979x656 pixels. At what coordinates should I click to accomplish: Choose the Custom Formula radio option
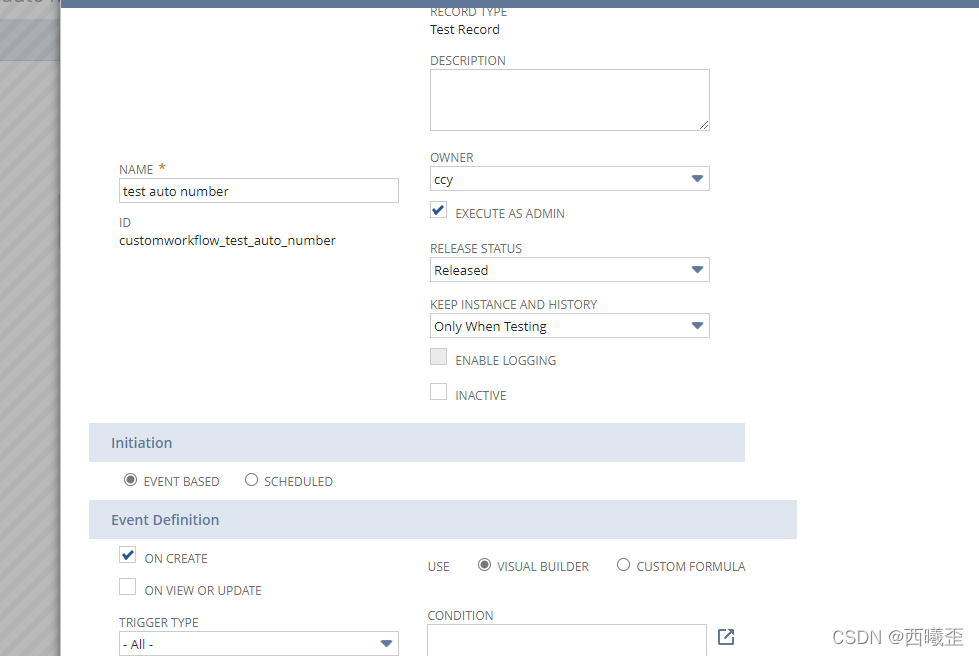click(623, 565)
